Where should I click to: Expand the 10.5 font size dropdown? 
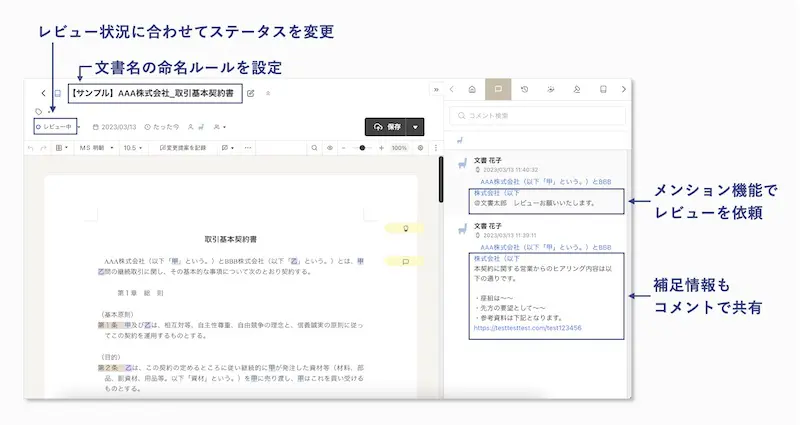pyautogui.click(x=133, y=148)
